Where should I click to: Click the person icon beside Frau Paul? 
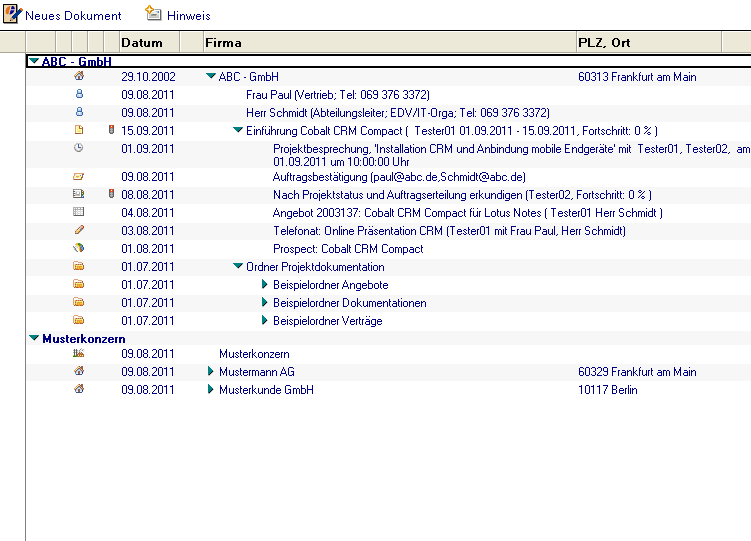tap(79, 95)
